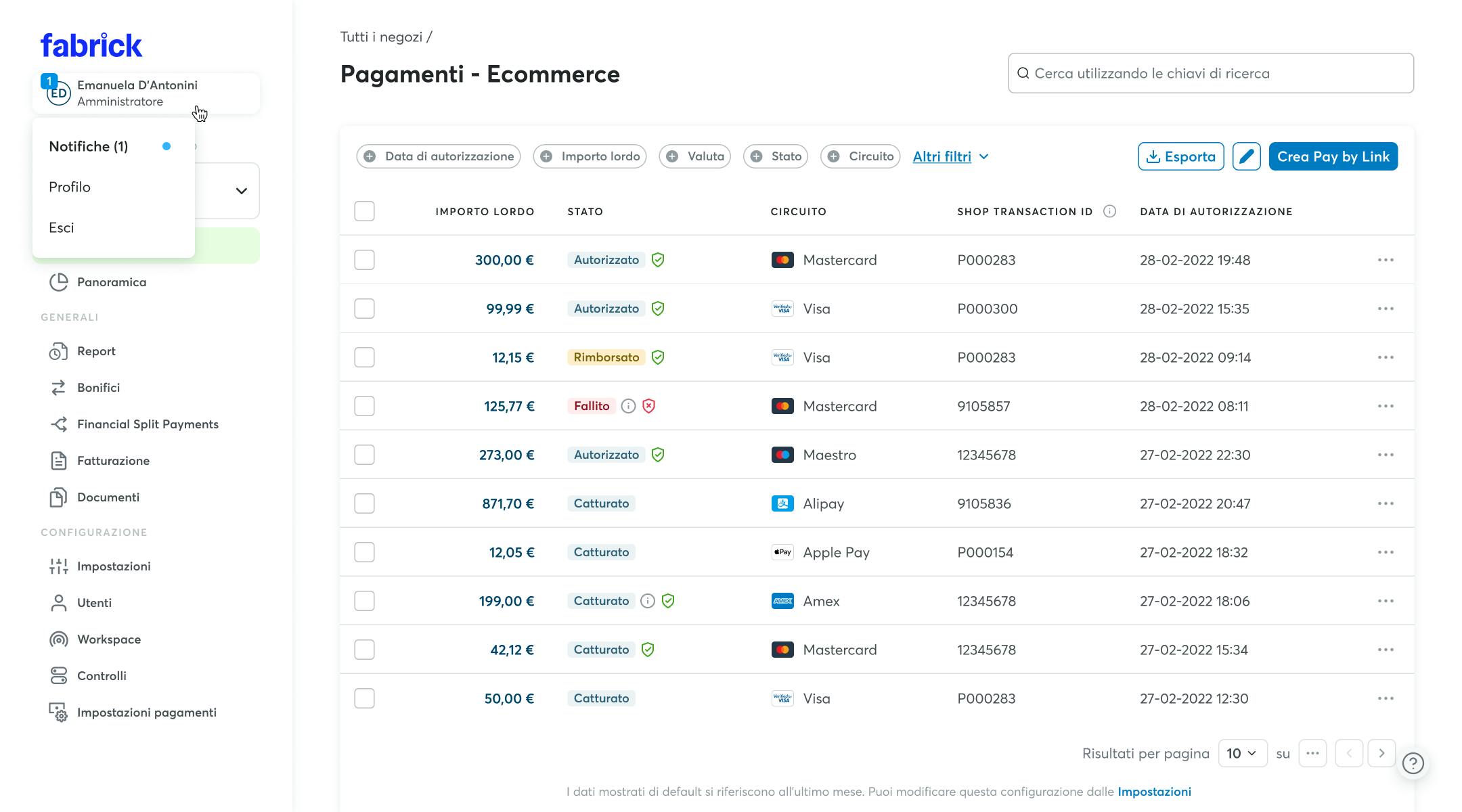Open Impostazioni pagamenti in sidebar
Viewport: 1462px width, 812px height.
(x=146, y=713)
